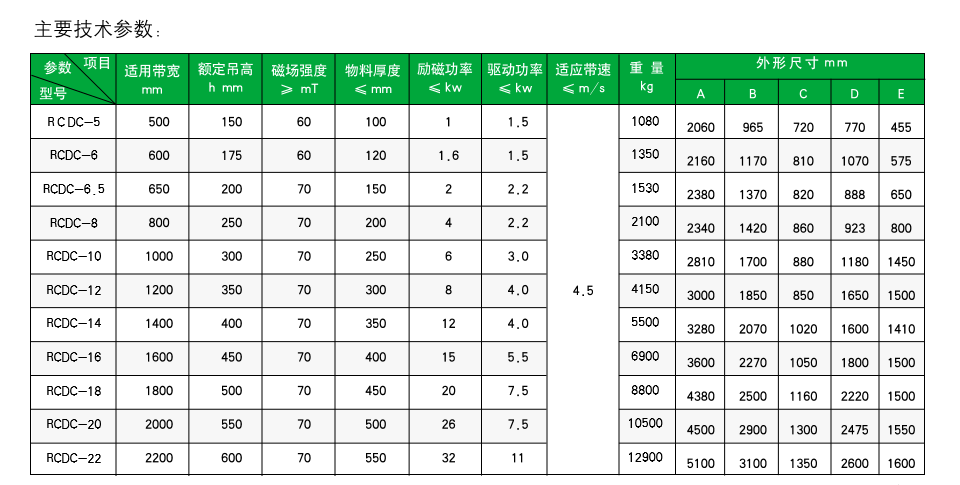960x485 pixels.
Task: Select the RCDC-22 model row label
Action: (x=73, y=457)
